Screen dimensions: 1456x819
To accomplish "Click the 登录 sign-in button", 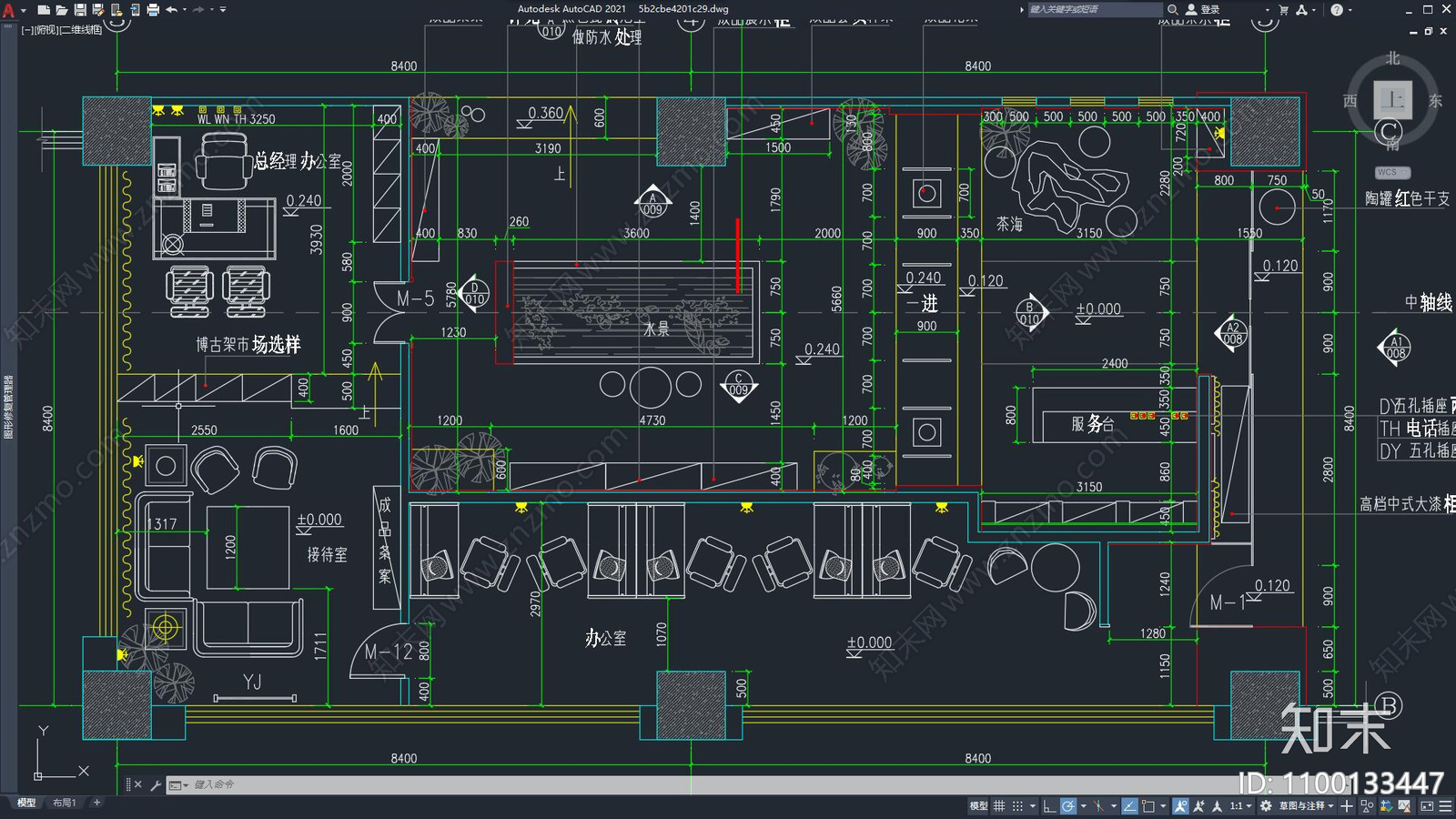I will 1203,9.
